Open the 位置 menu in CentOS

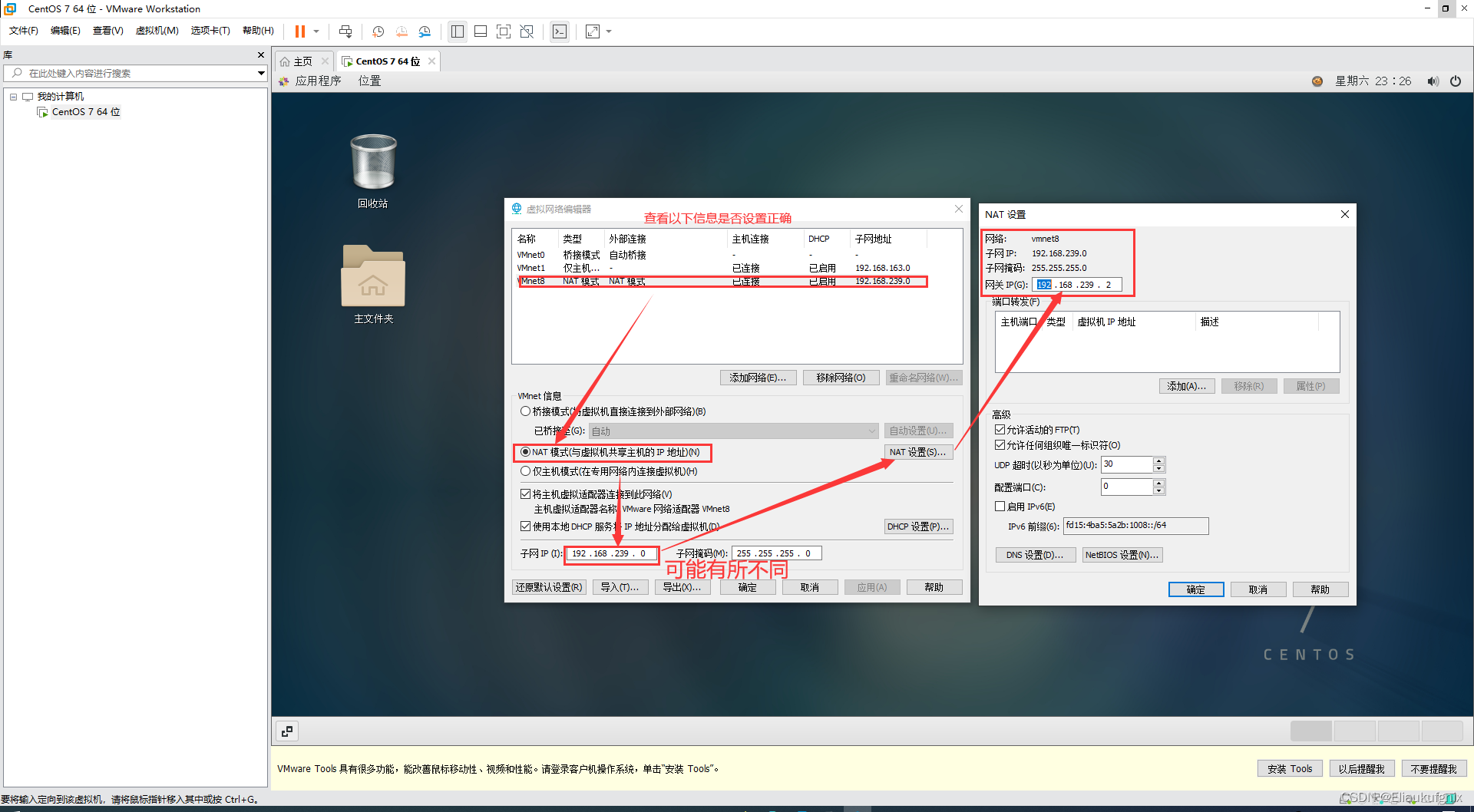(x=369, y=81)
